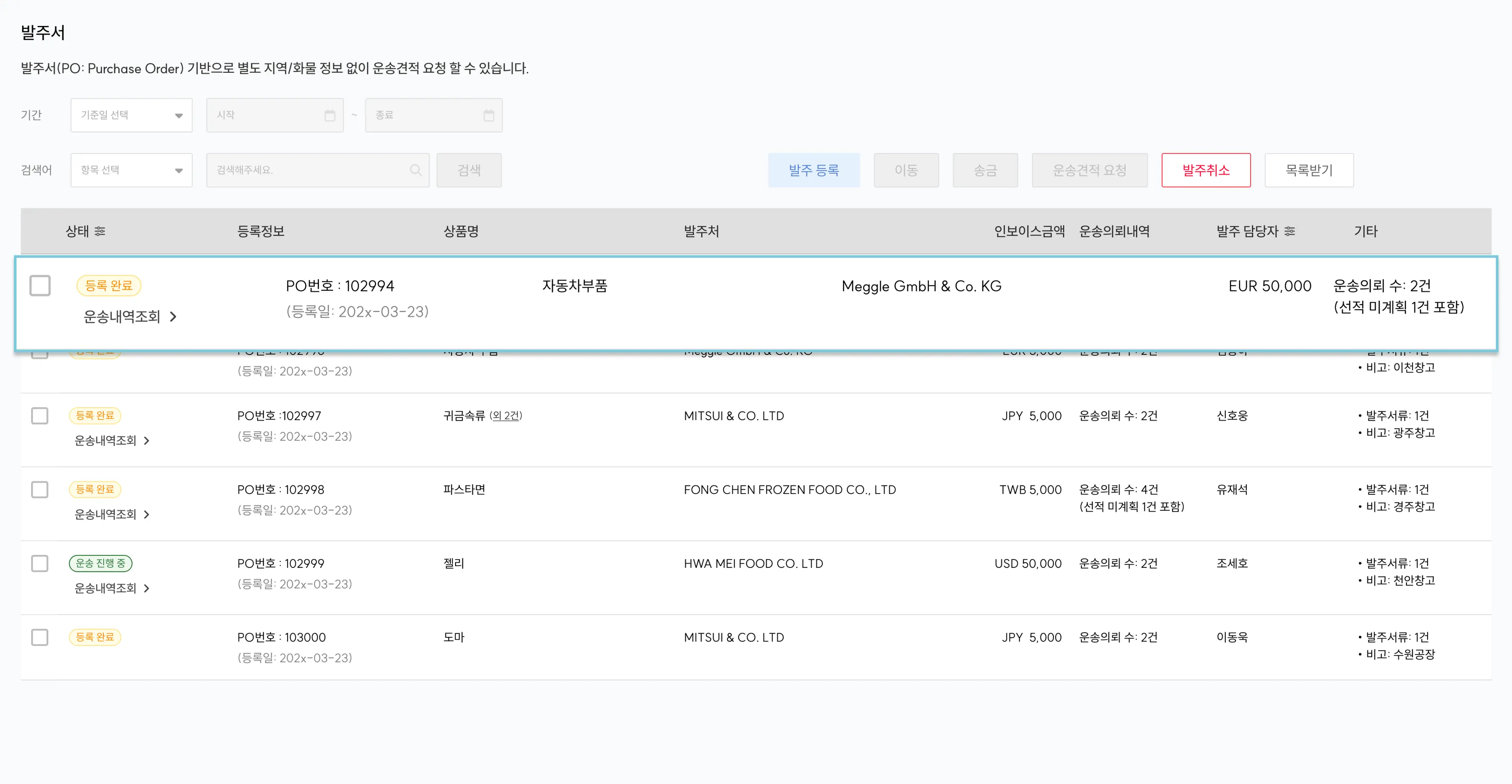Click MITSUI & CO. LTD for PO 102997
This screenshot has width=1512, height=784.
tap(734, 416)
